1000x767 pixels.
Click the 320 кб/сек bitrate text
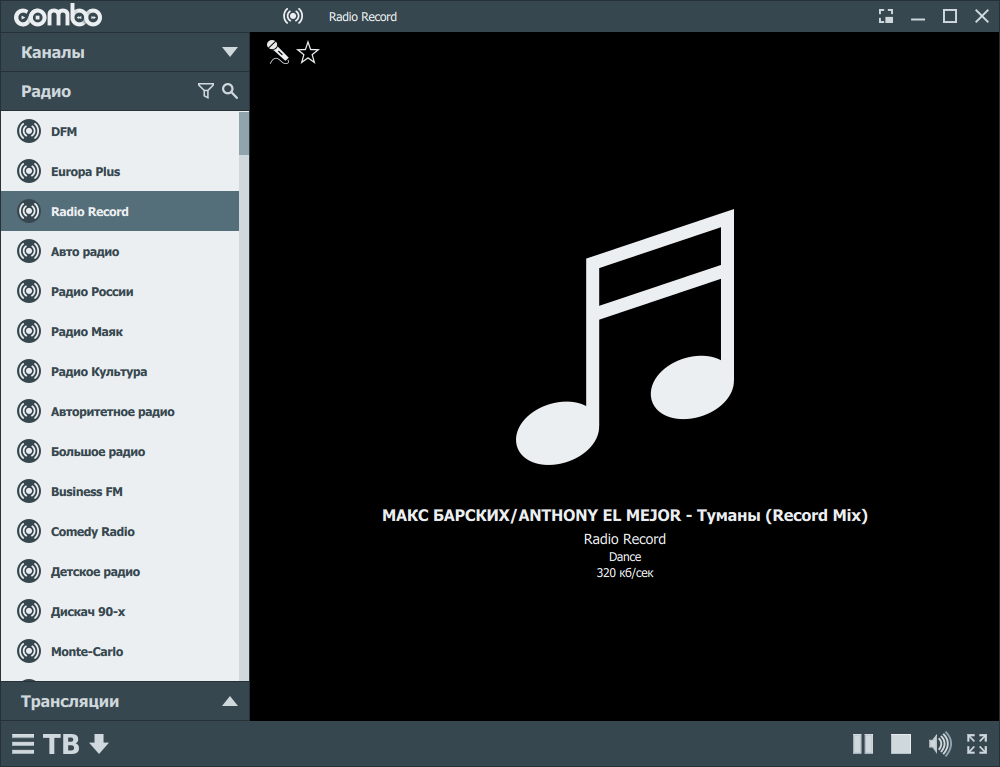(625, 573)
